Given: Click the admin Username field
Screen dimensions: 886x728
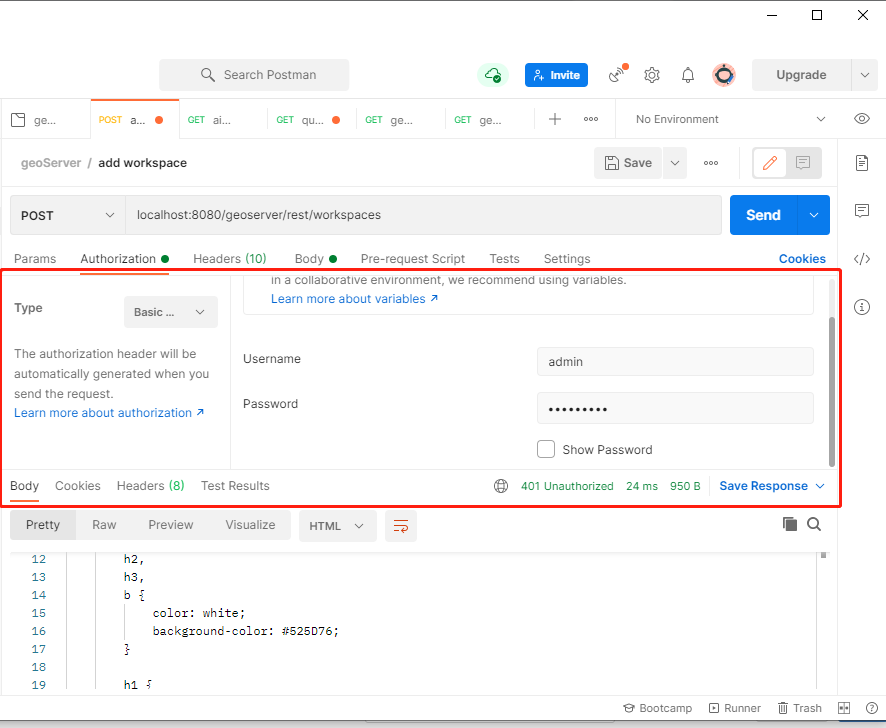Looking at the screenshot, I should pos(674,359).
